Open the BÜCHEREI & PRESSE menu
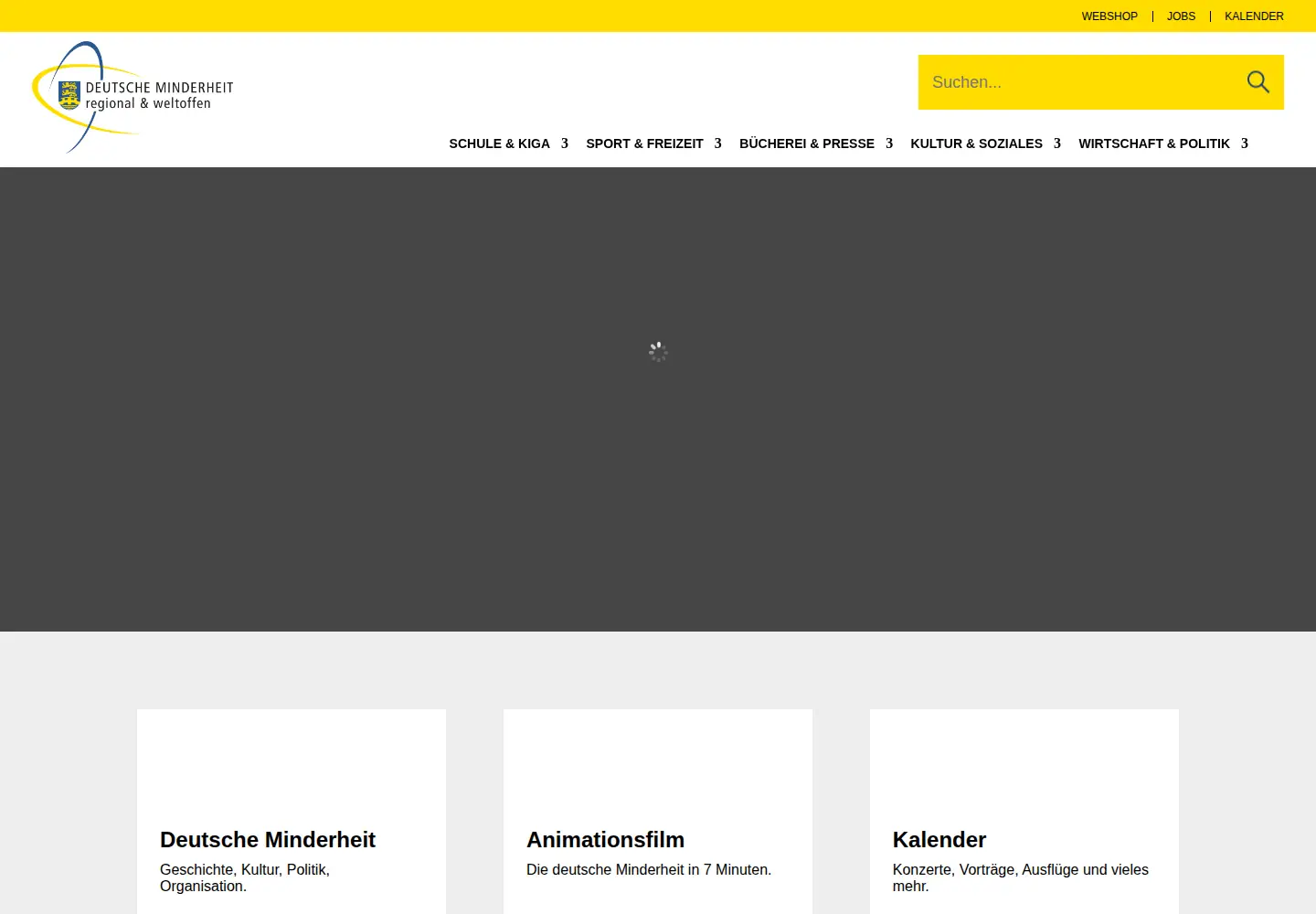This screenshot has width=1316, height=914. pos(806,143)
